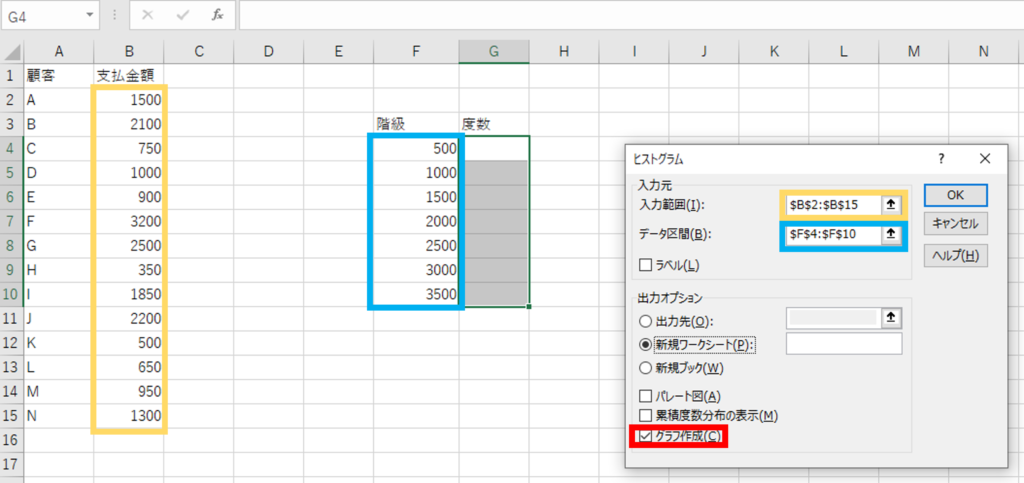The height and width of the screenshot is (483, 1024).
Task: Toggle the グラフ作成 checkbox
Action: point(646,437)
